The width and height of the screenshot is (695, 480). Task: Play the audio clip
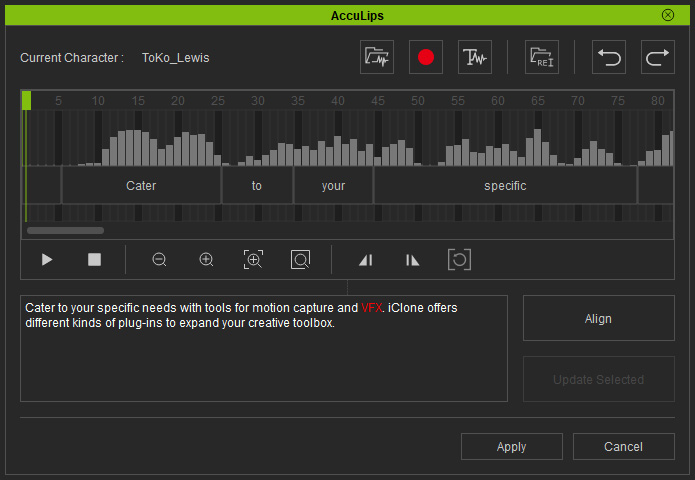pyautogui.click(x=47, y=260)
